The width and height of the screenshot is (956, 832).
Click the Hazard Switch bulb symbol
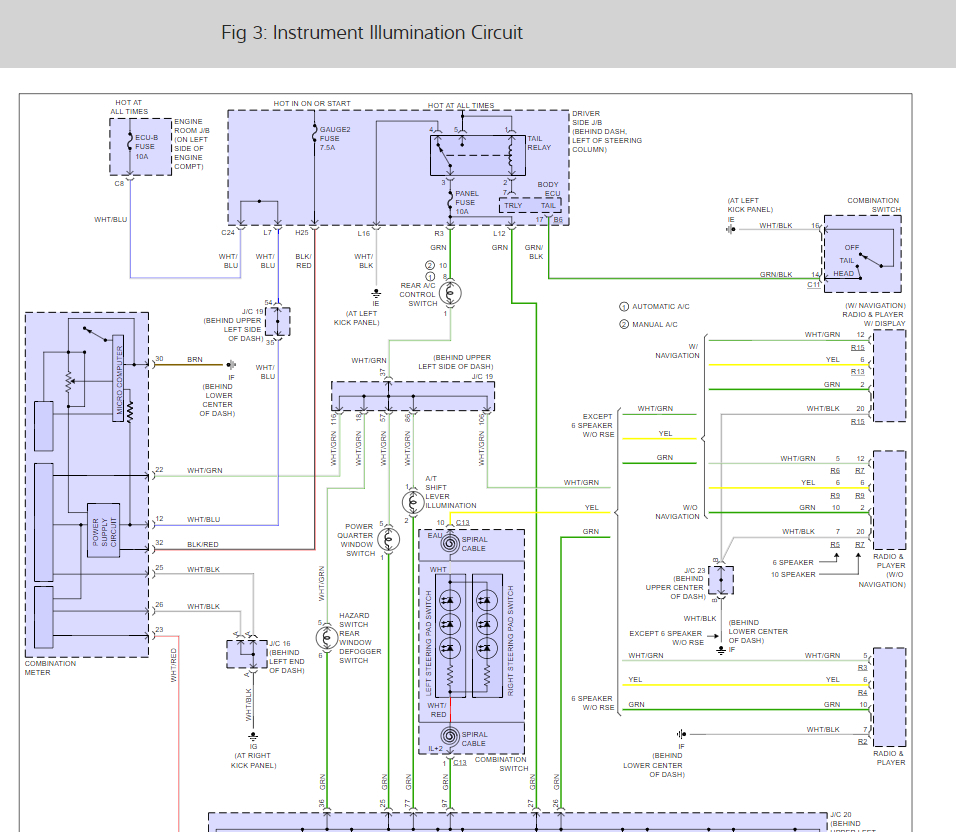click(325, 637)
